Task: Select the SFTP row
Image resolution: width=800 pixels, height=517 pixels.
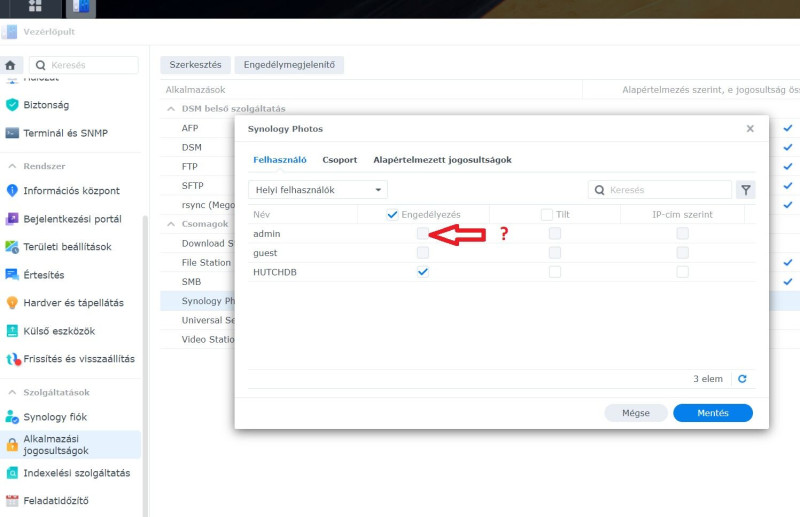Action: [x=197, y=186]
